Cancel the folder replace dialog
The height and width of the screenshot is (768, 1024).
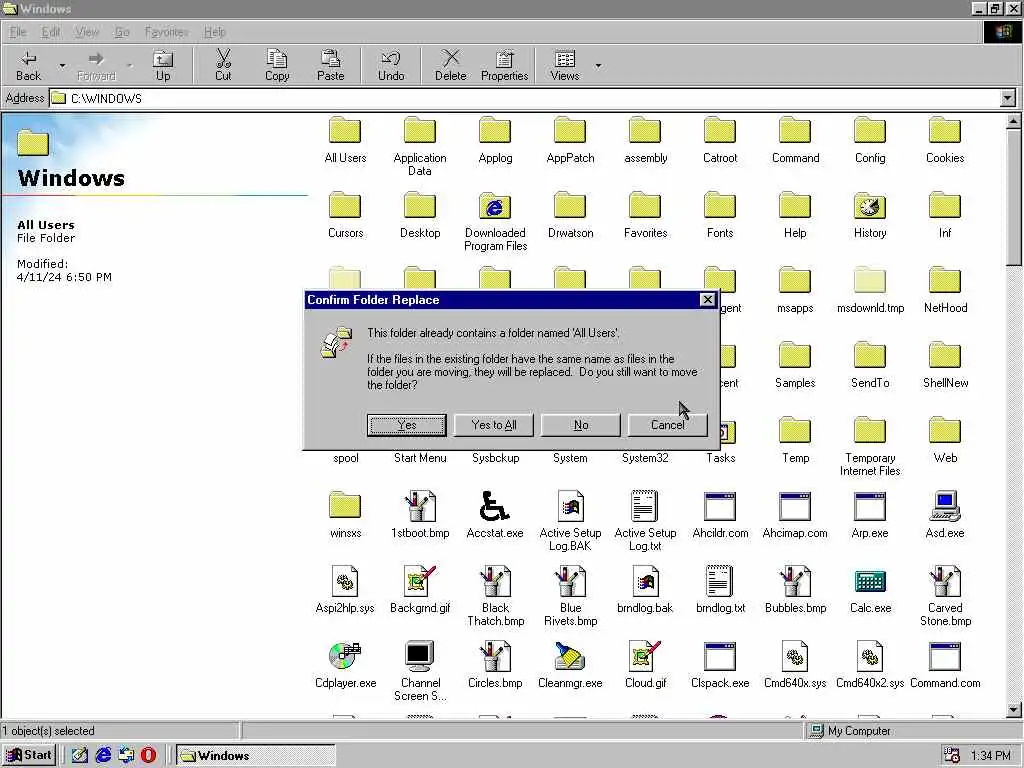pos(667,425)
